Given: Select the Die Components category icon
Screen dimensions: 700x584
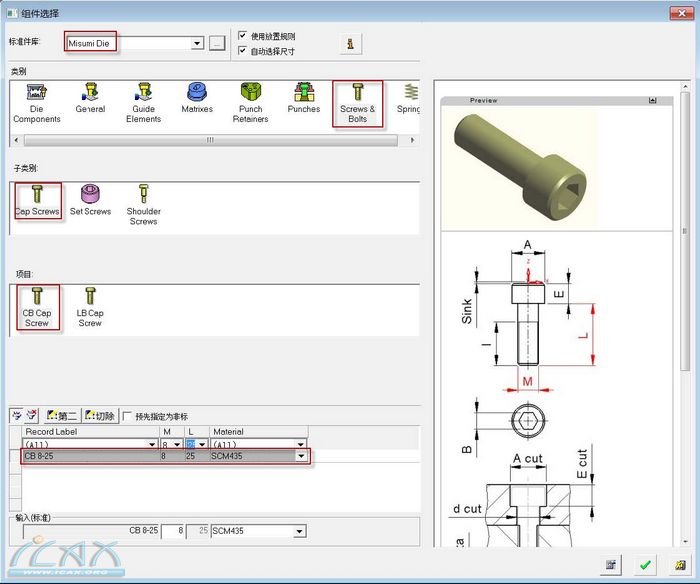Looking at the screenshot, I should [37, 101].
